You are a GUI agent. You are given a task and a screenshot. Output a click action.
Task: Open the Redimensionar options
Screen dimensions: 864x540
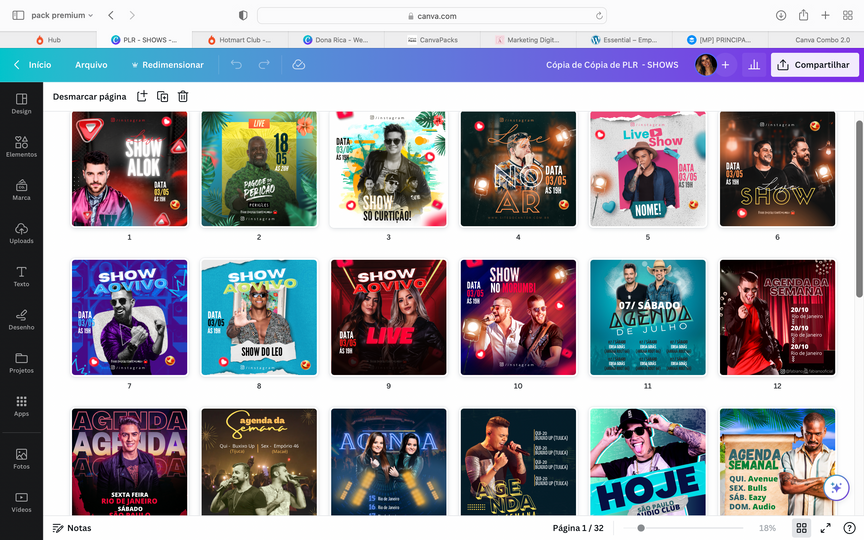click(167, 65)
